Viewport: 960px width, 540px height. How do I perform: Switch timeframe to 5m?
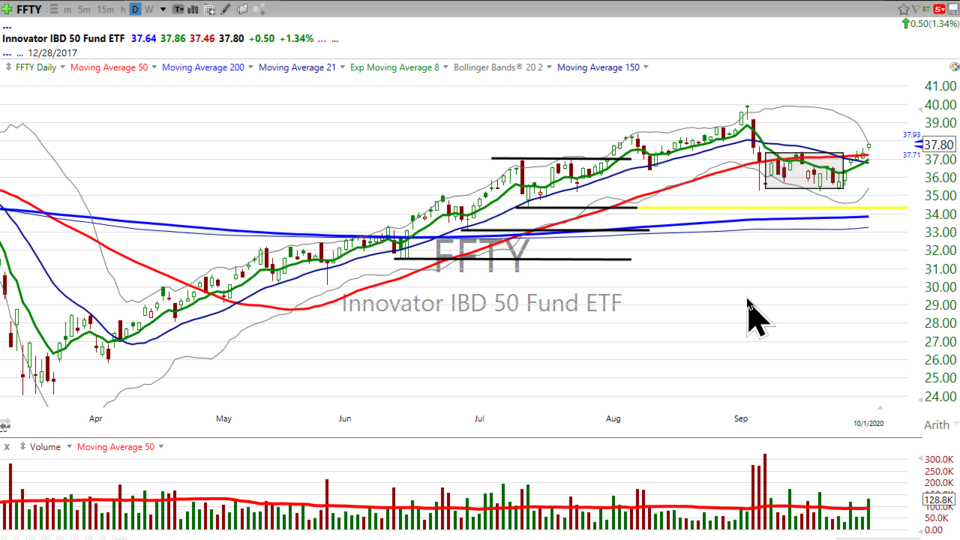tap(84, 9)
